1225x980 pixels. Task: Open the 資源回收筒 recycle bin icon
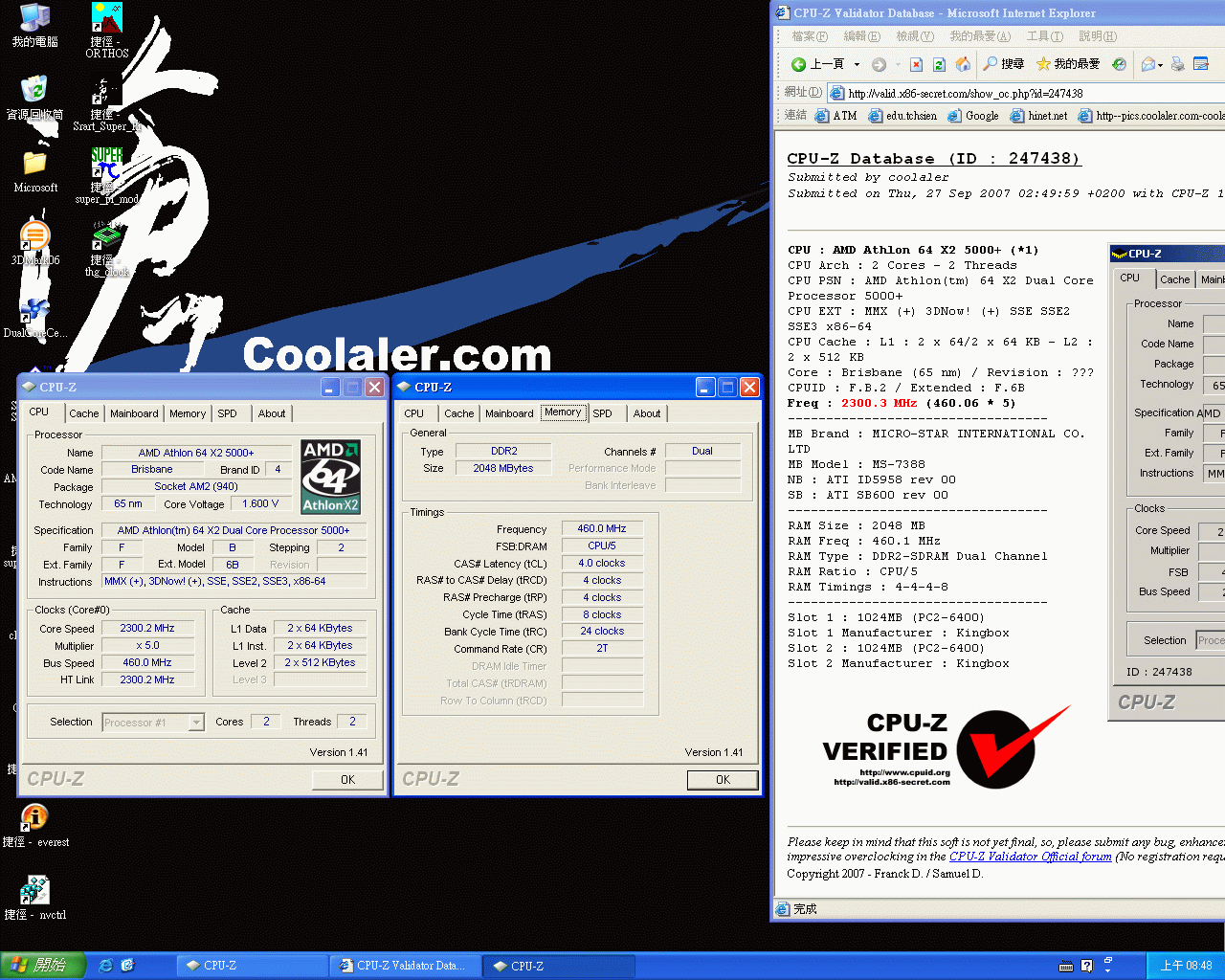34,98
